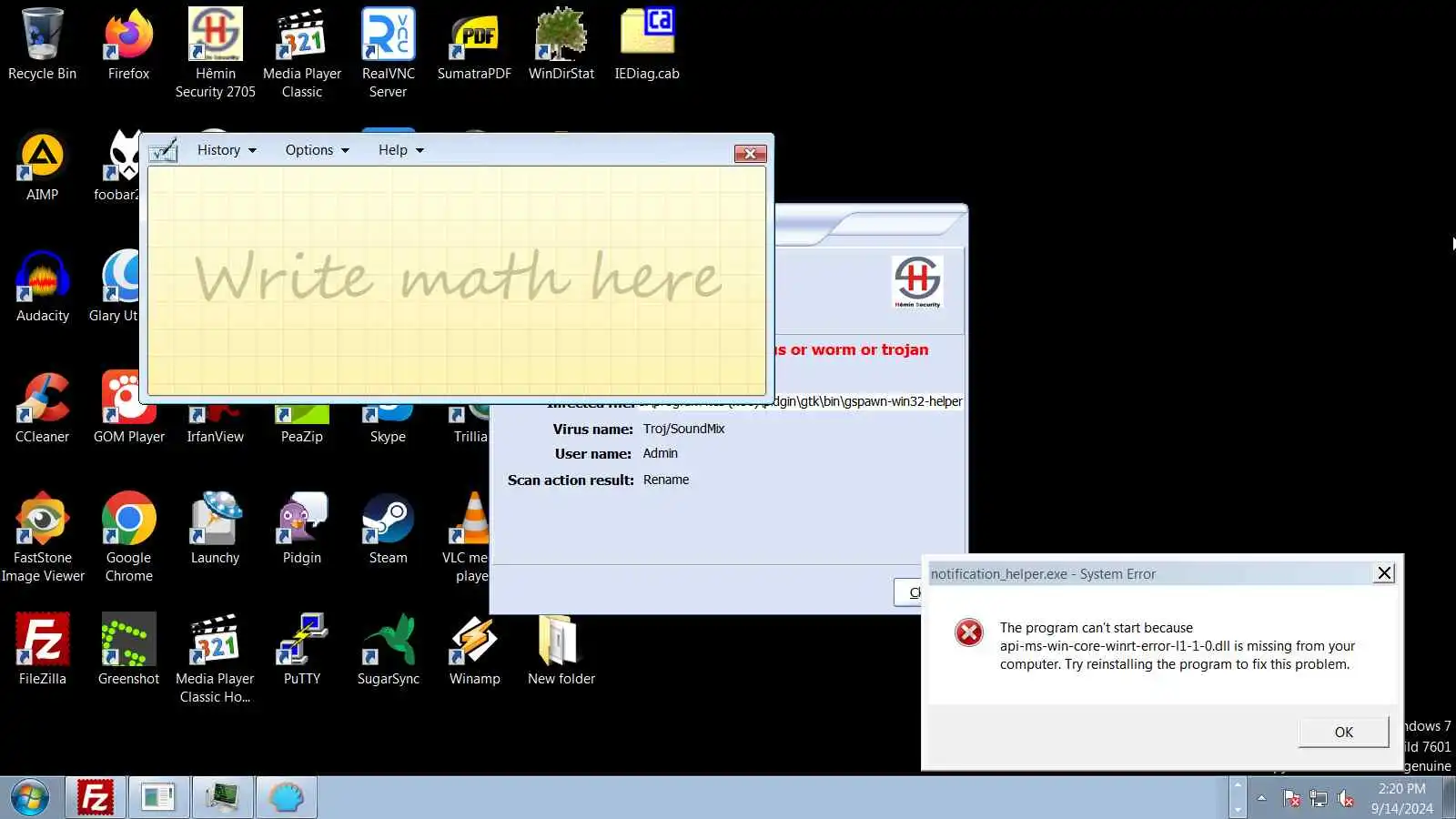Select the SugarSync hummingbird shortcut
Viewport: 1456px width, 819px height.
389,650
